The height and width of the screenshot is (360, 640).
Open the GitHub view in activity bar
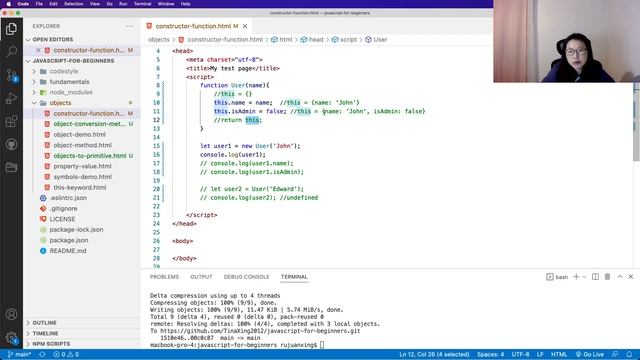tap(11, 144)
